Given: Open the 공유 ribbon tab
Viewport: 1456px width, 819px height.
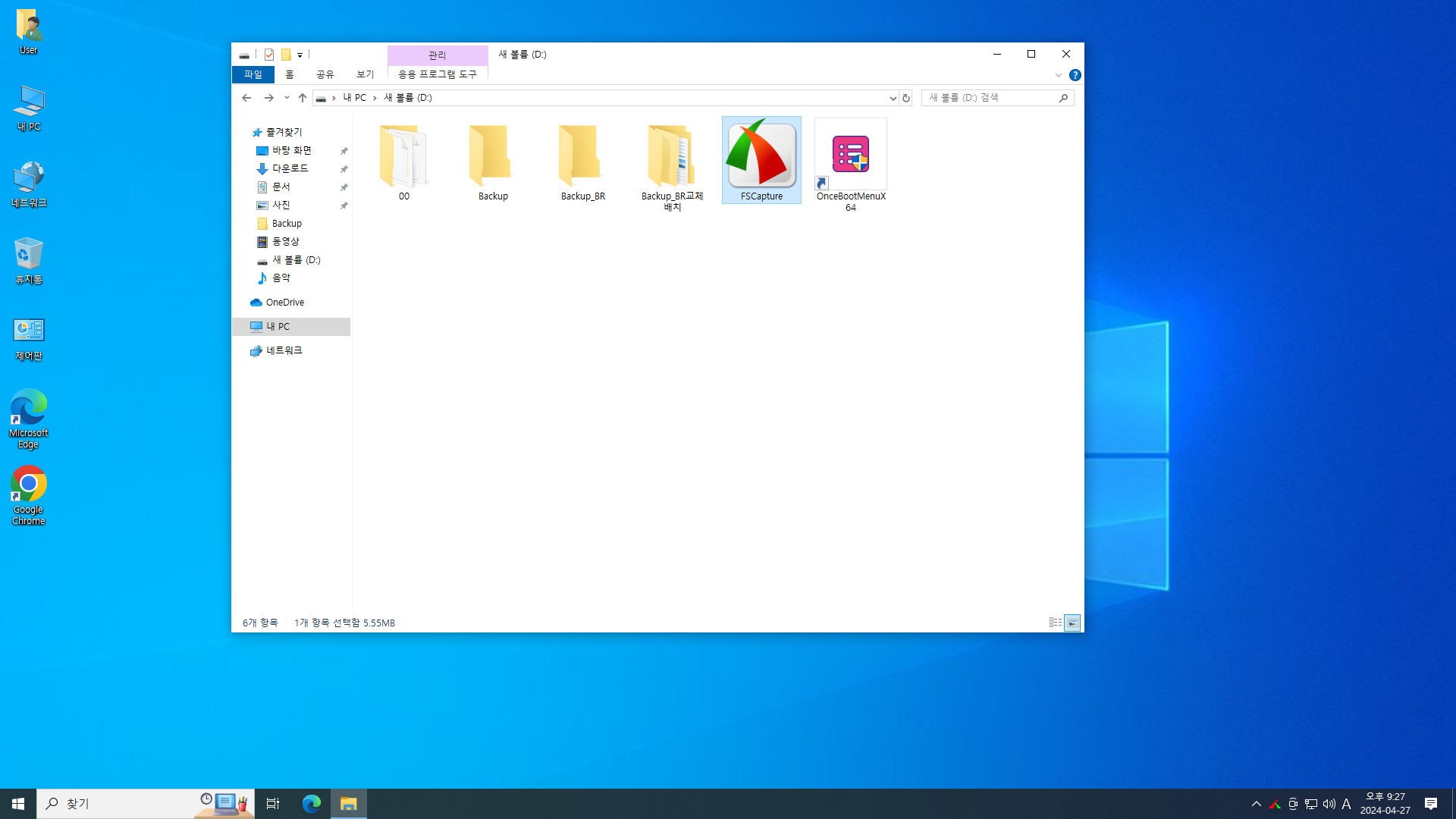Looking at the screenshot, I should 325,74.
